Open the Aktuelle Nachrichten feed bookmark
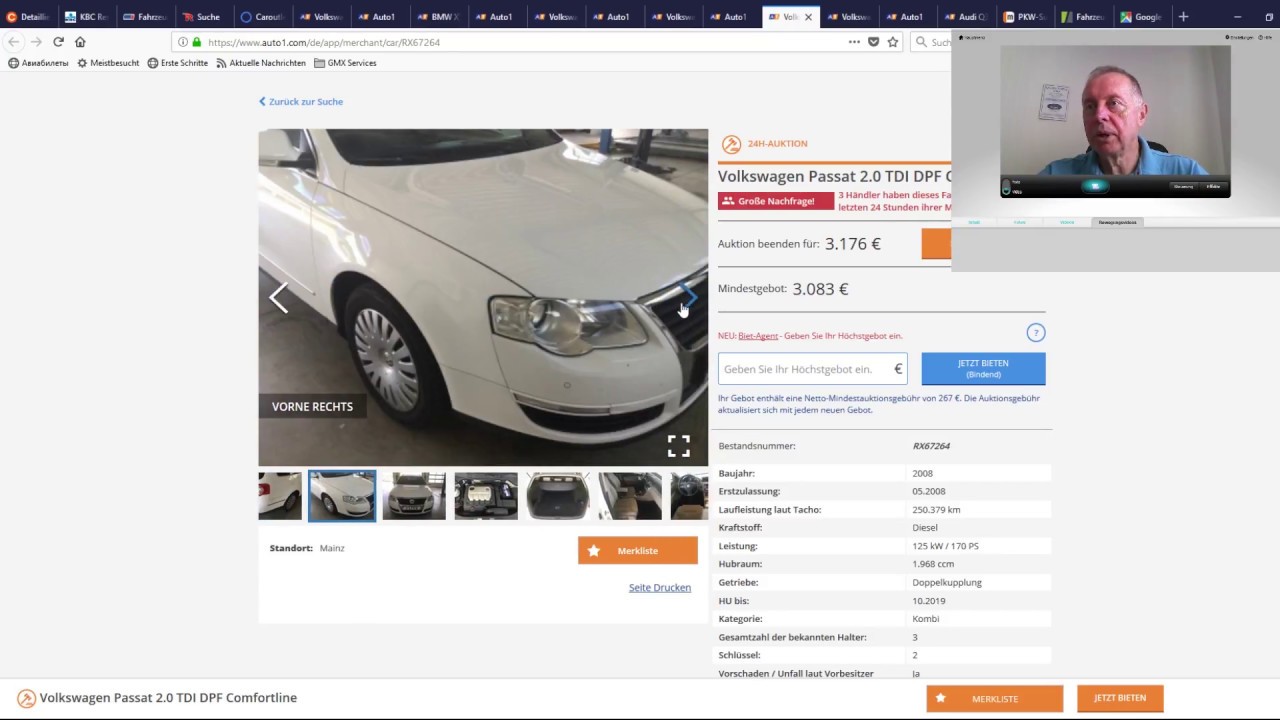Viewport: 1280px width, 720px height. click(260, 63)
